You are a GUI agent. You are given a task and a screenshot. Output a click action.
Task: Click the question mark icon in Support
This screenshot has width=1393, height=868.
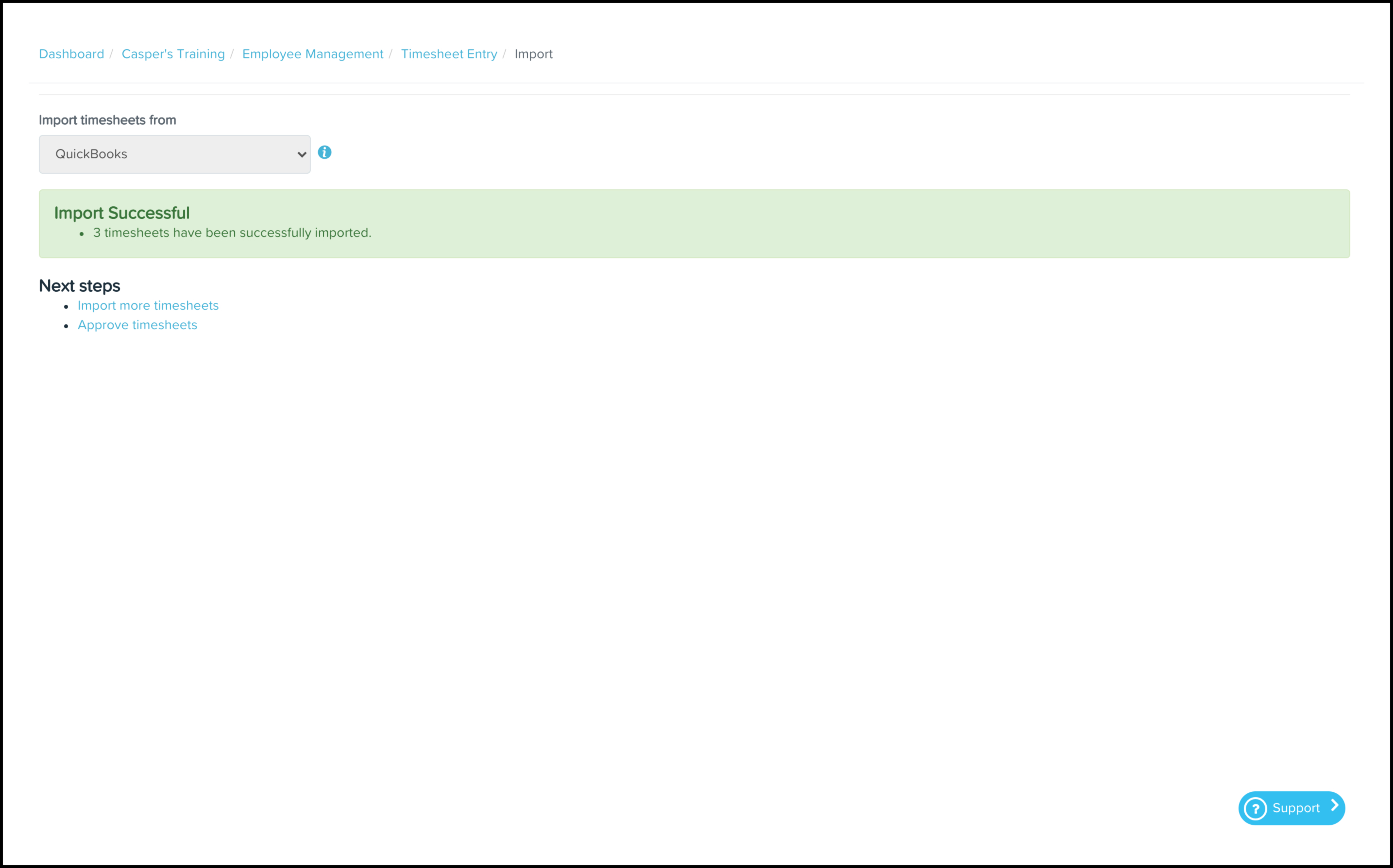coord(1255,809)
